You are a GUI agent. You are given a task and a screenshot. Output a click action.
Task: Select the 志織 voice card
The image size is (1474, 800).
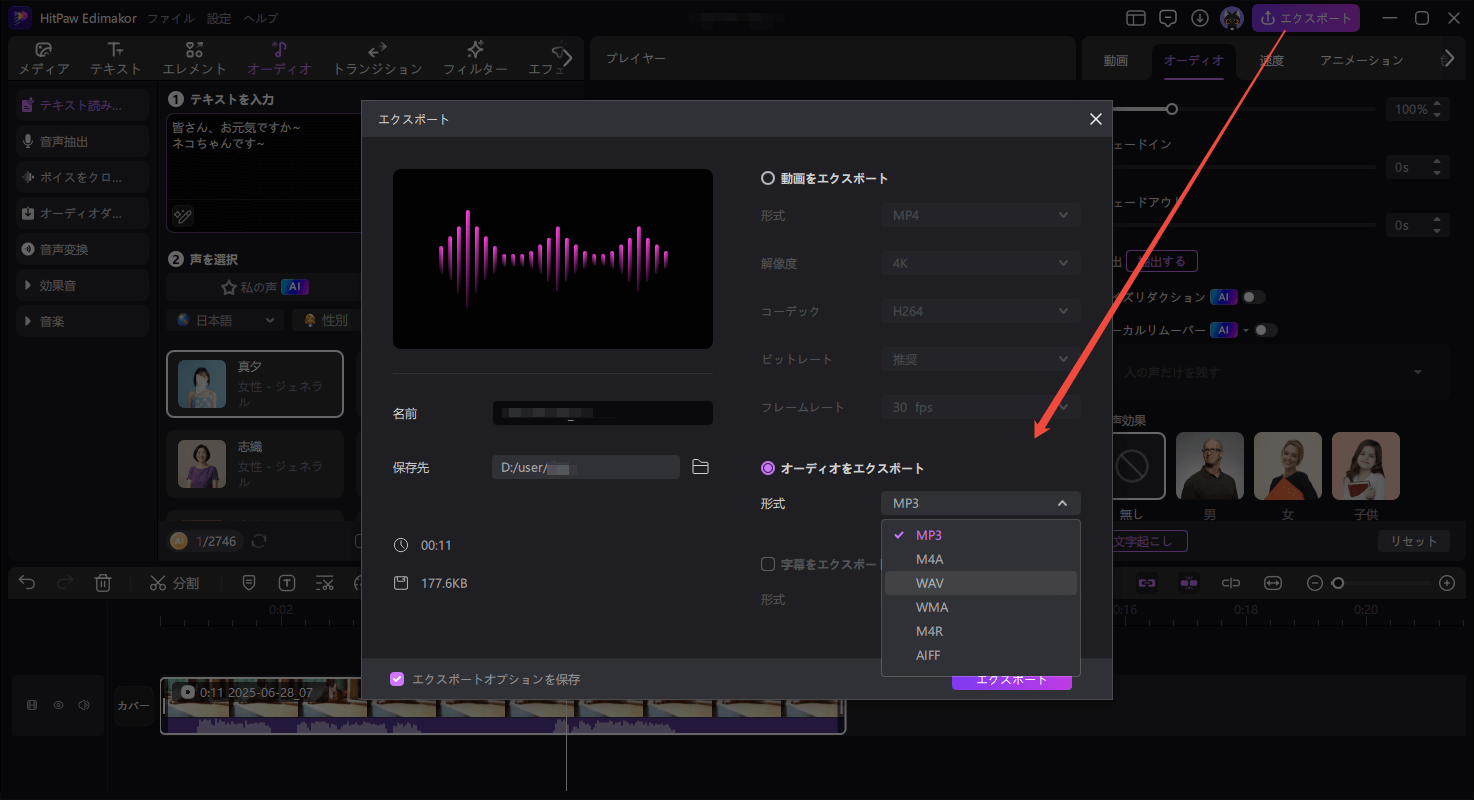[x=255, y=464]
